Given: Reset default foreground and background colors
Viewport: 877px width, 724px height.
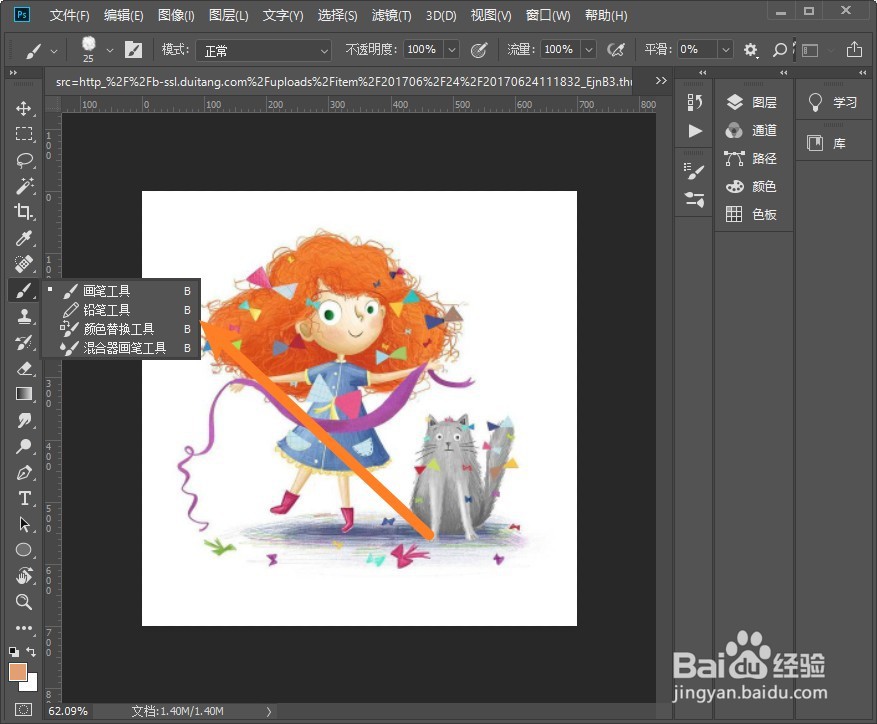Looking at the screenshot, I should [x=13, y=651].
